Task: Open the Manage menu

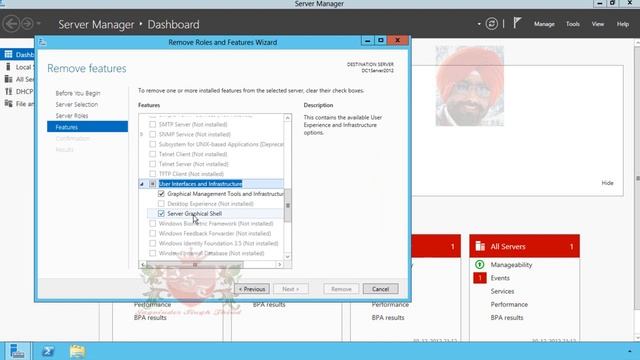Action: (x=544, y=24)
